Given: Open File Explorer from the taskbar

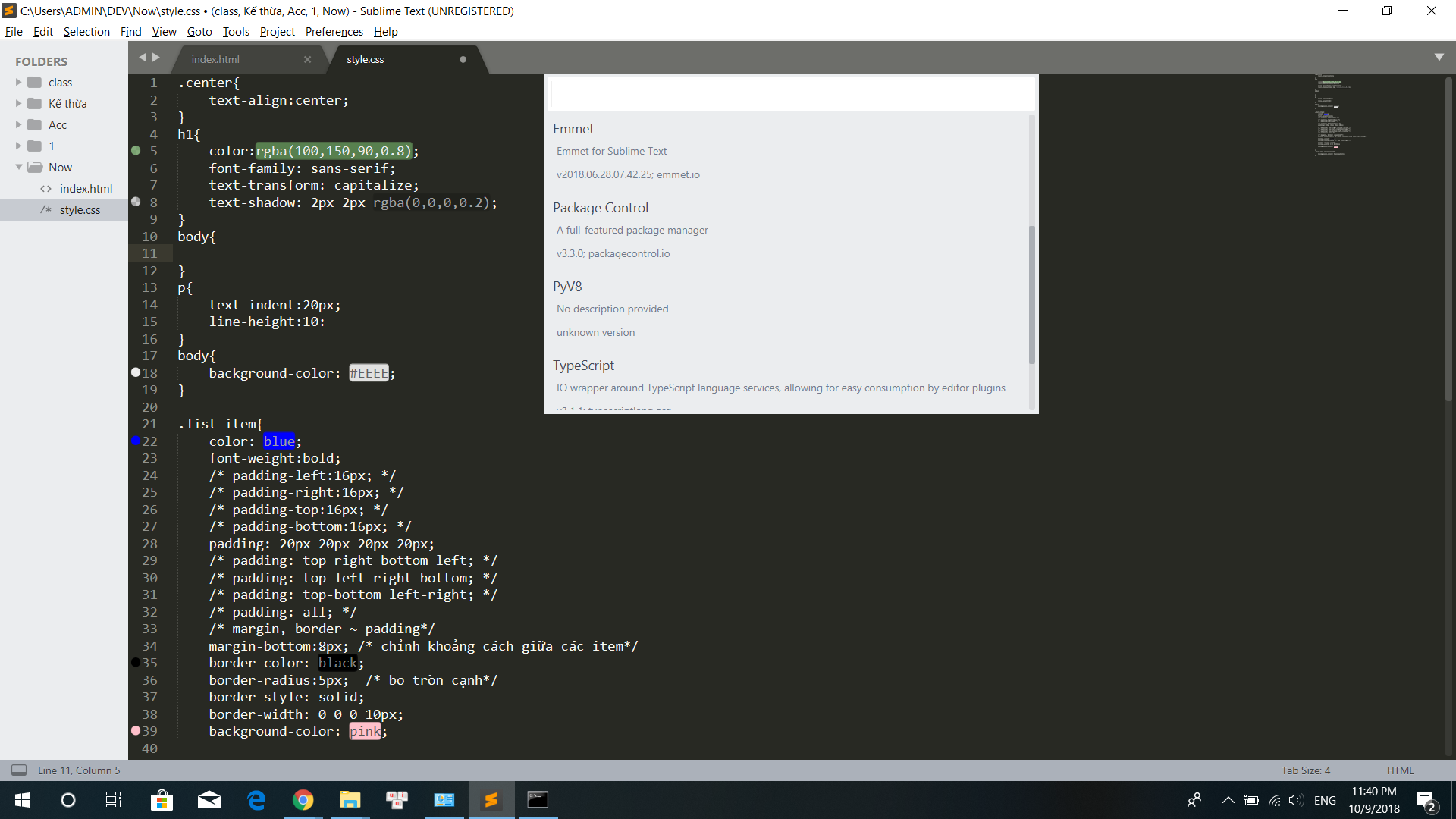Looking at the screenshot, I should click(350, 799).
